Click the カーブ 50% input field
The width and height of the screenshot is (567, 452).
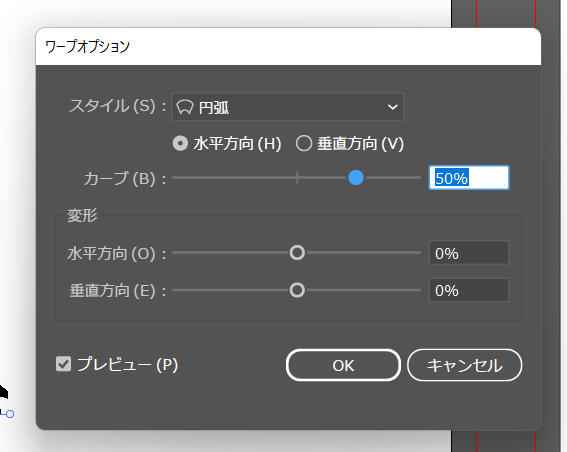point(469,178)
